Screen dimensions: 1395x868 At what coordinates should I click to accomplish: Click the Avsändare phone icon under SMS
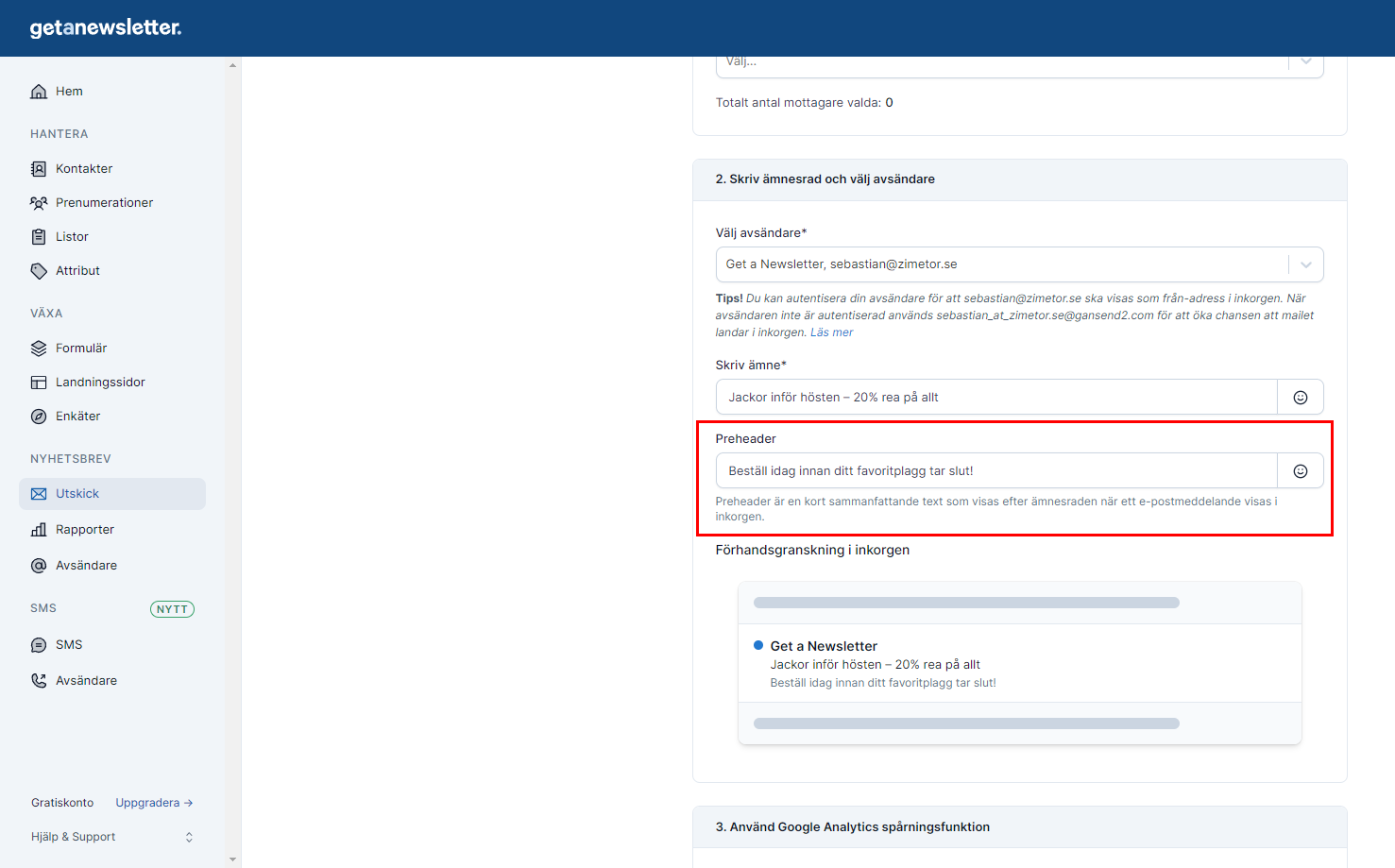pos(39,681)
